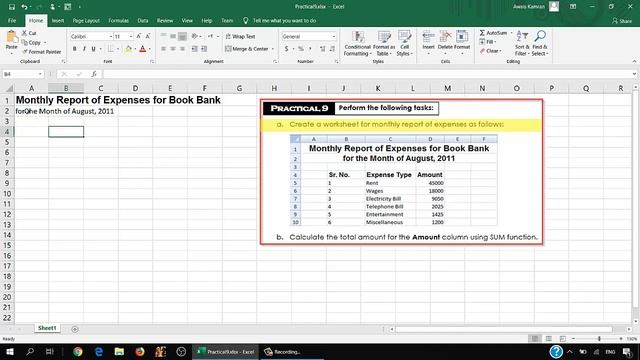Click Increase Decimal icon
Image resolution: width=640 pixels, height=360 pixels.
(x=322, y=49)
